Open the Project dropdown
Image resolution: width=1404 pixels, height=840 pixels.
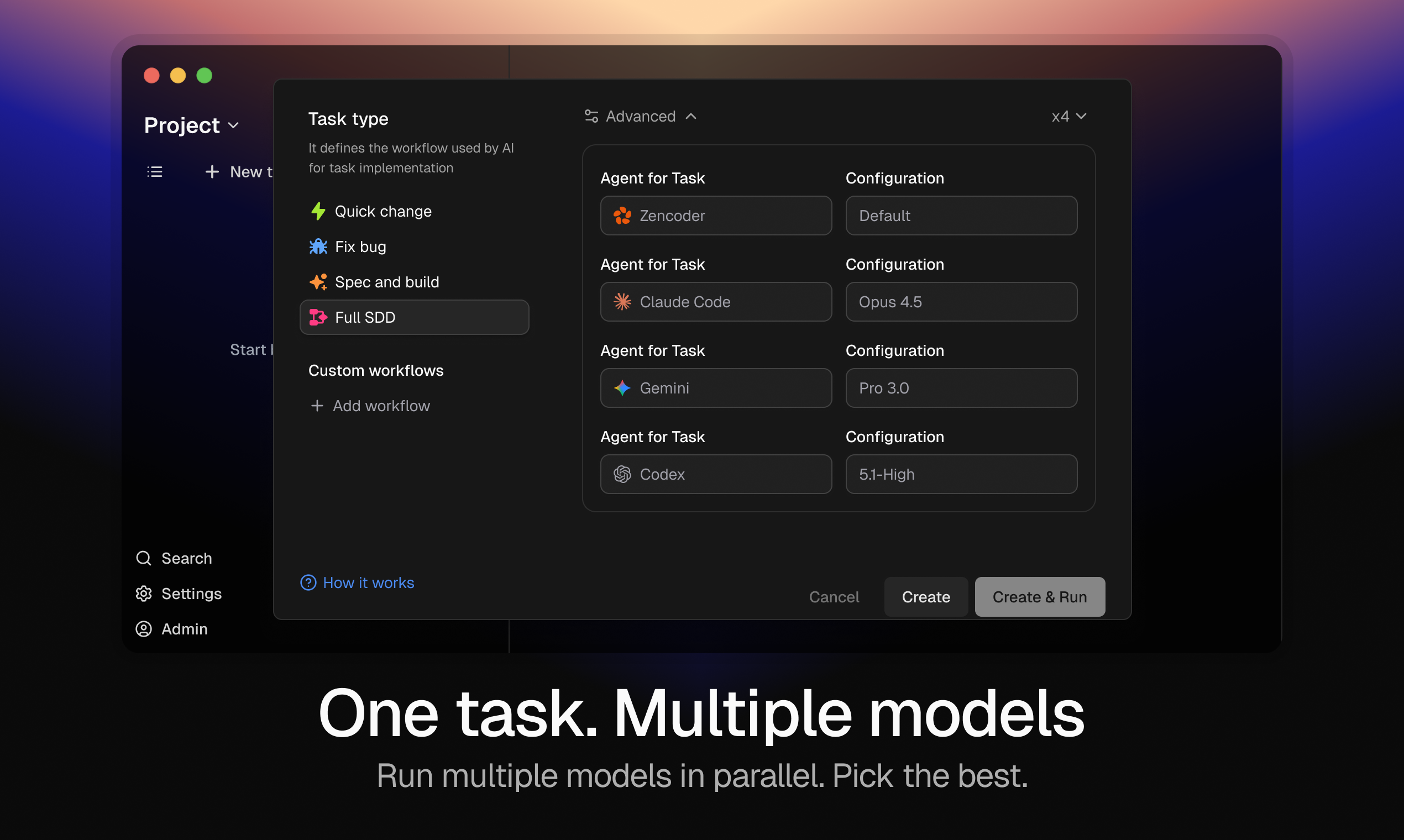[x=192, y=125]
